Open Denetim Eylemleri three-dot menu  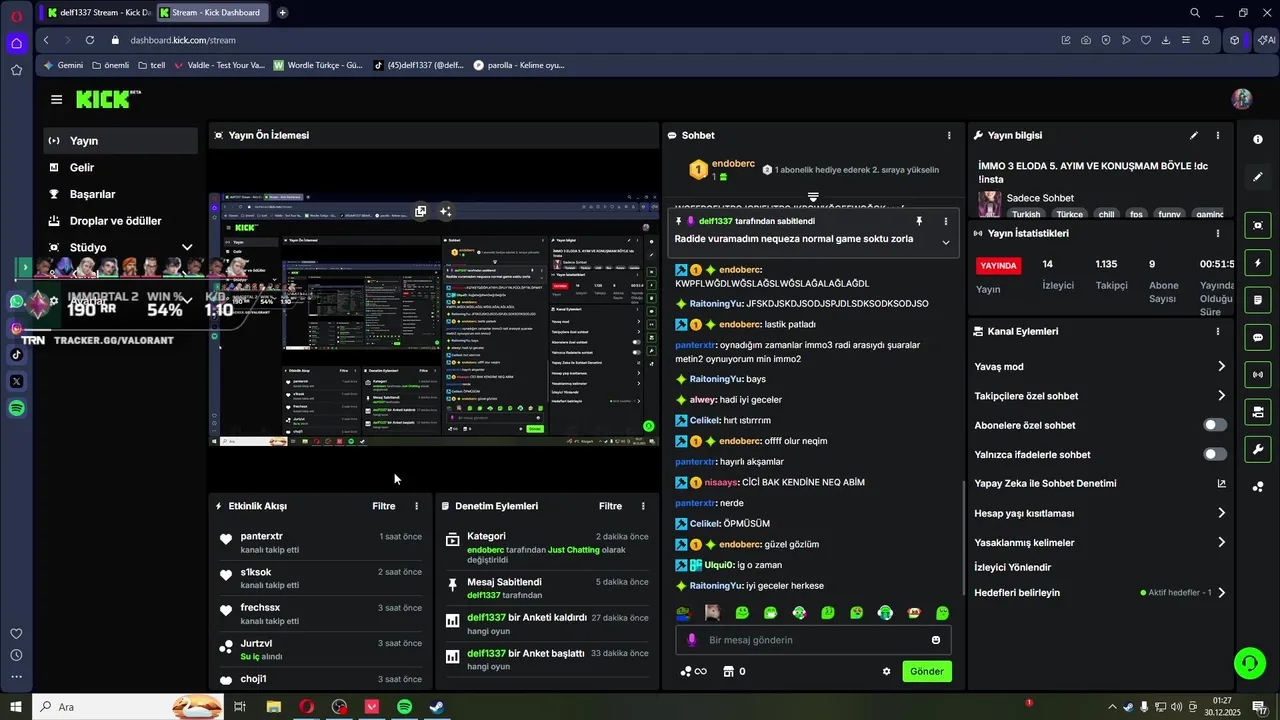tap(643, 506)
